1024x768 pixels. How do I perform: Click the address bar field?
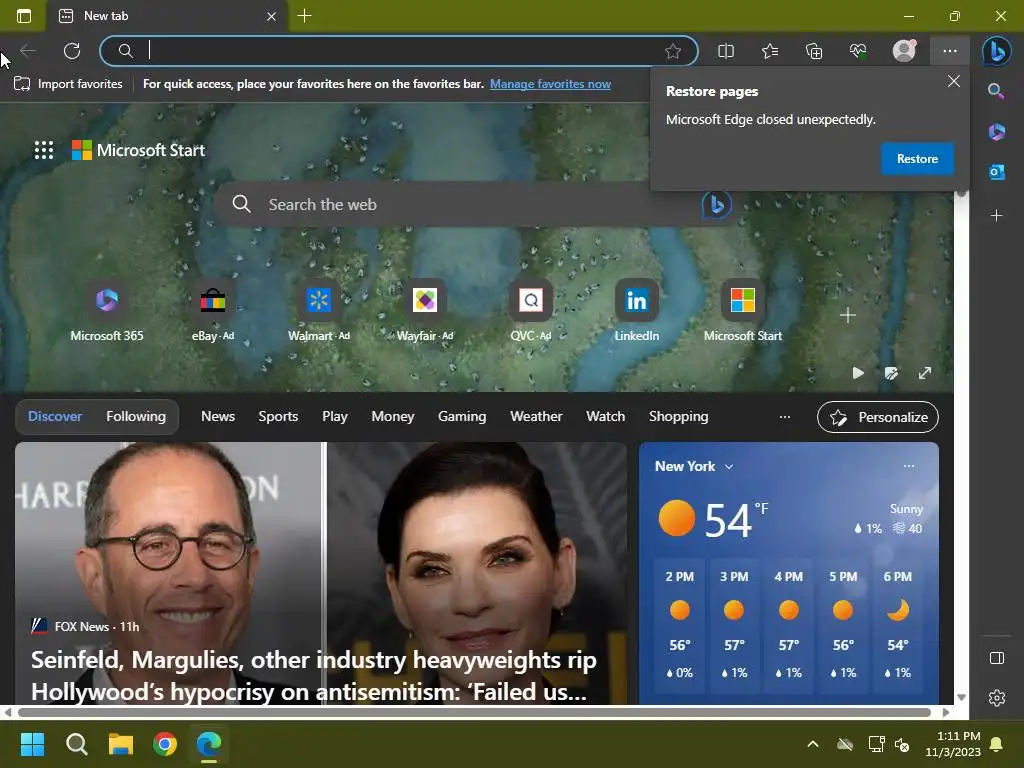[399, 51]
